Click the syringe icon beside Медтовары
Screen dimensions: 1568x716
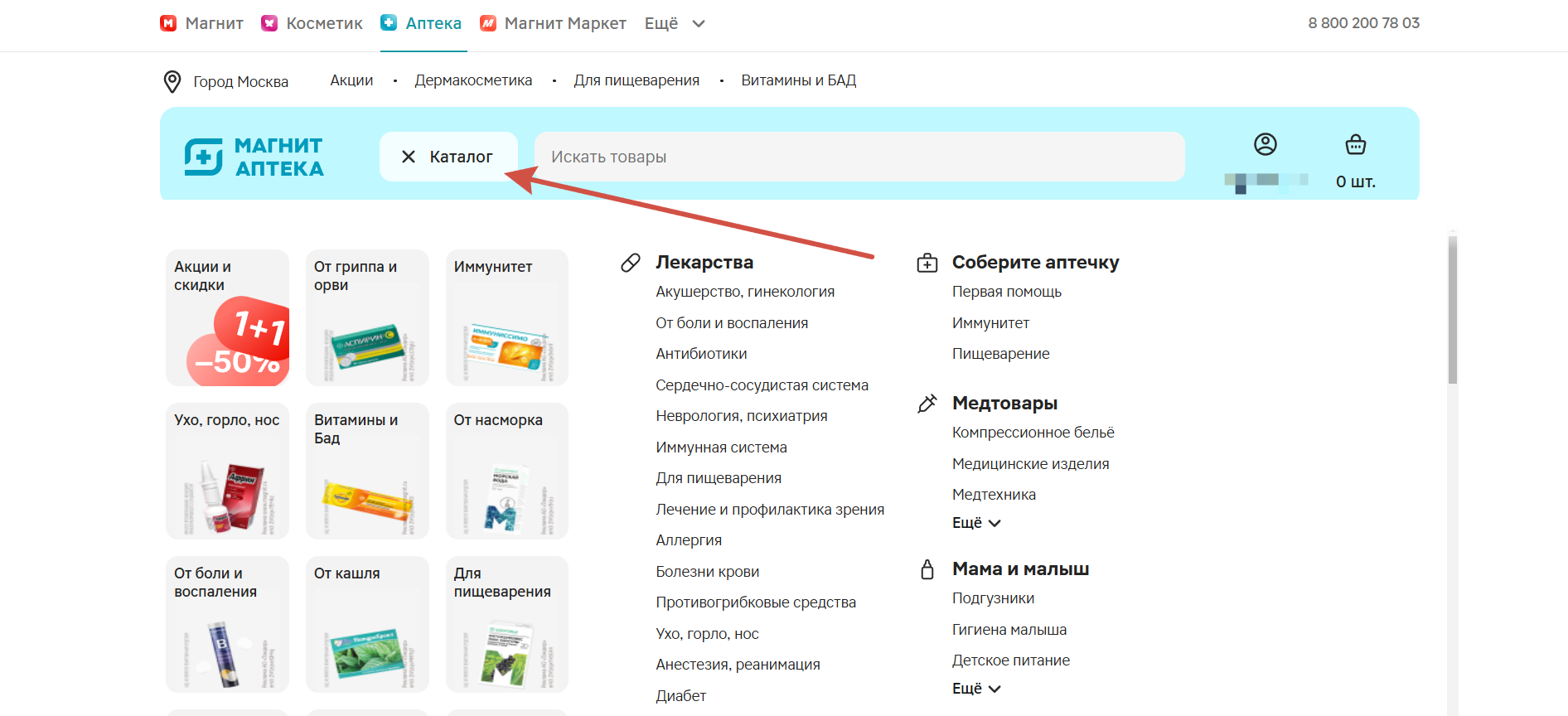pyautogui.click(x=927, y=404)
